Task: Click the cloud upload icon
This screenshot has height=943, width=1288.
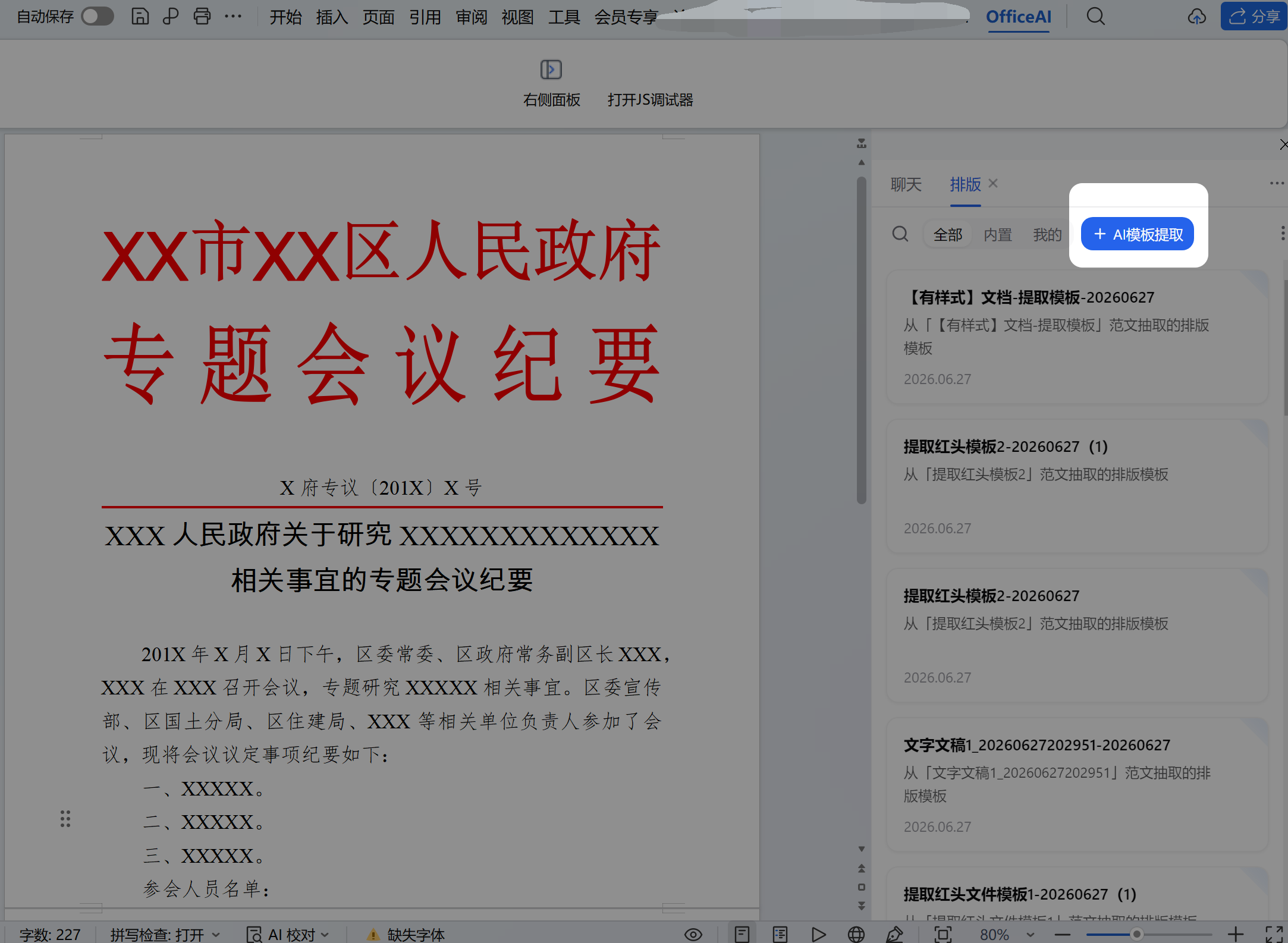Action: (x=1196, y=17)
